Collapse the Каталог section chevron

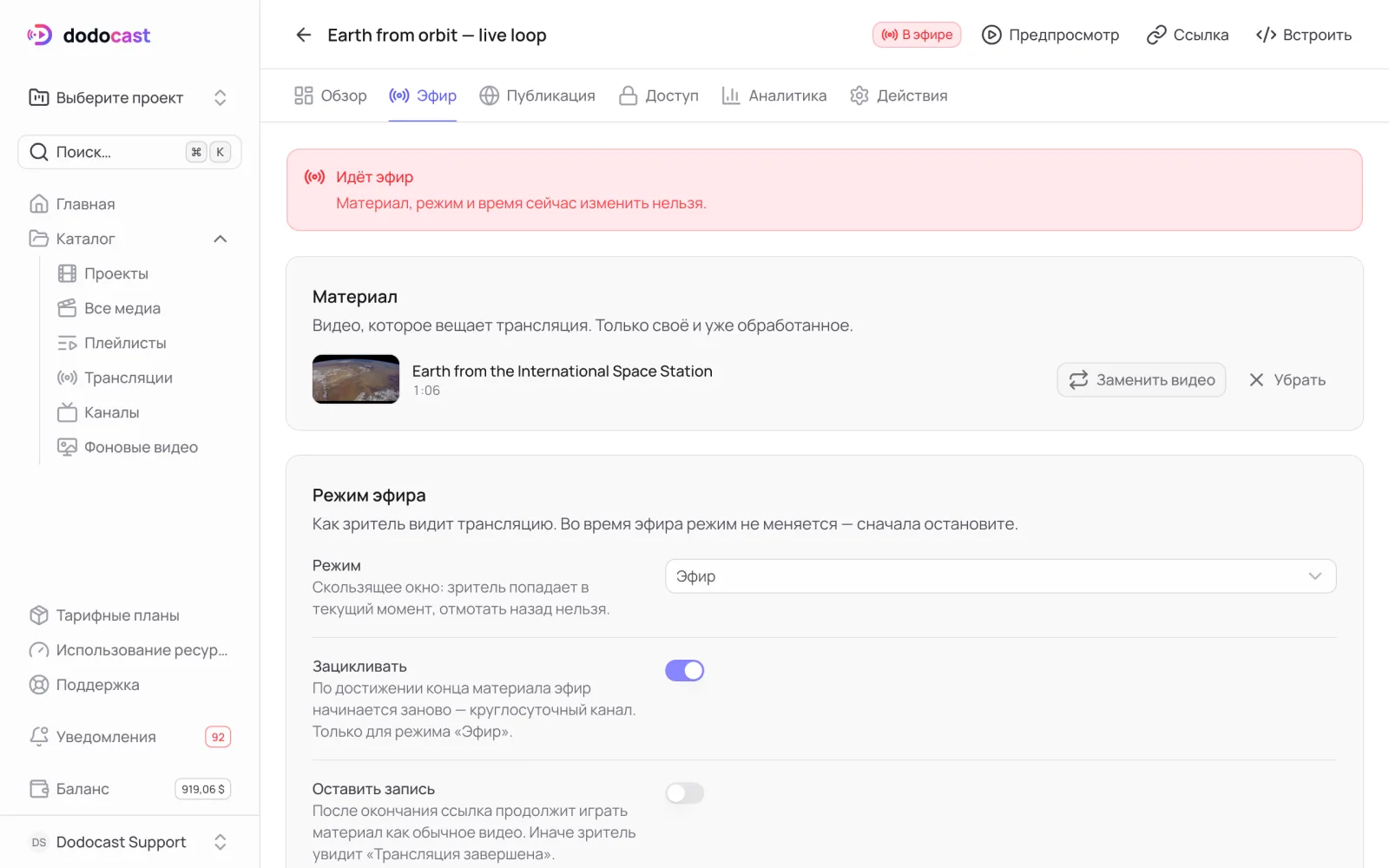pos(221,239)
